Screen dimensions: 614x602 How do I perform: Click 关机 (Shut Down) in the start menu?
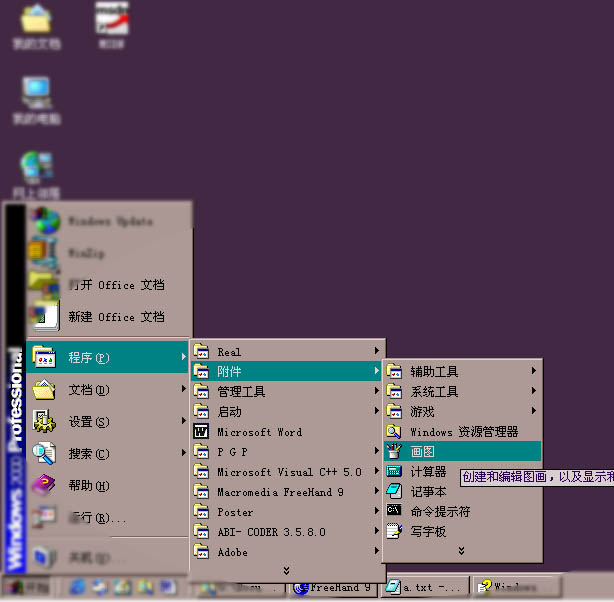pos(88,557)
